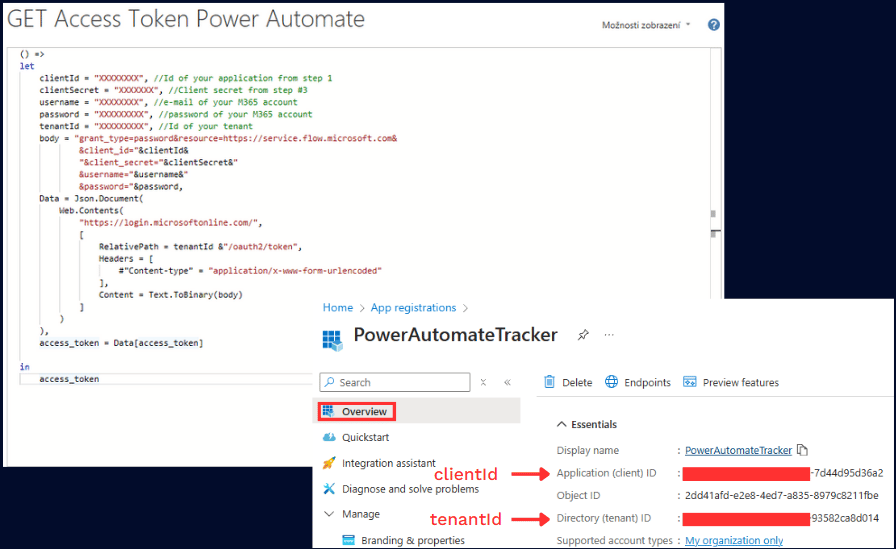Screen dimensions: 896x549
Task: Click the Integration assistant rocket icon
Action: coord(329,463)
